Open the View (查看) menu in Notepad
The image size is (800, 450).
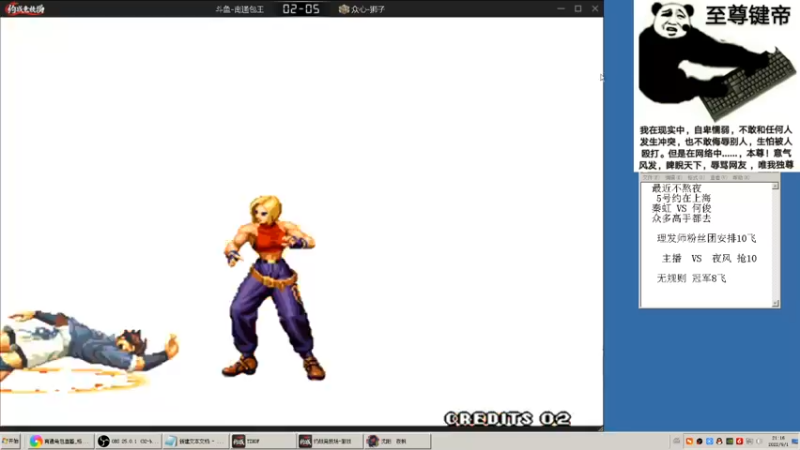718,178
